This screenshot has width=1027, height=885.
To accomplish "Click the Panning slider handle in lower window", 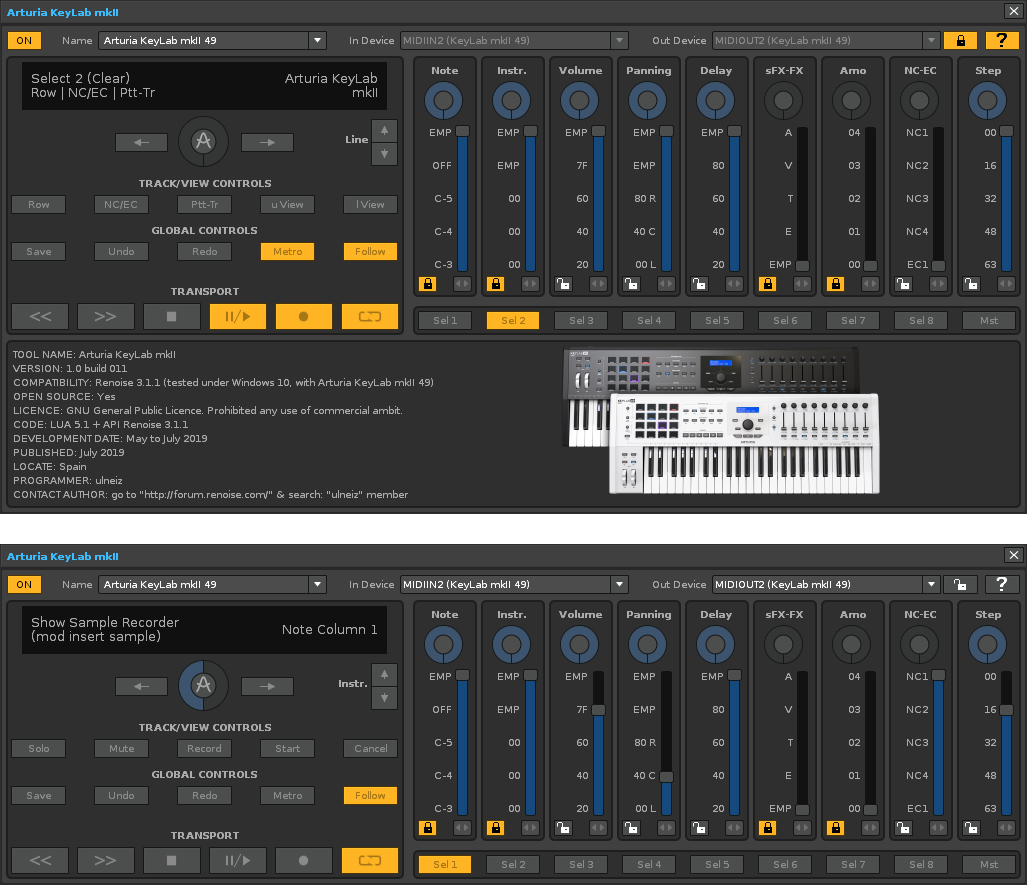I will (666, 777).
